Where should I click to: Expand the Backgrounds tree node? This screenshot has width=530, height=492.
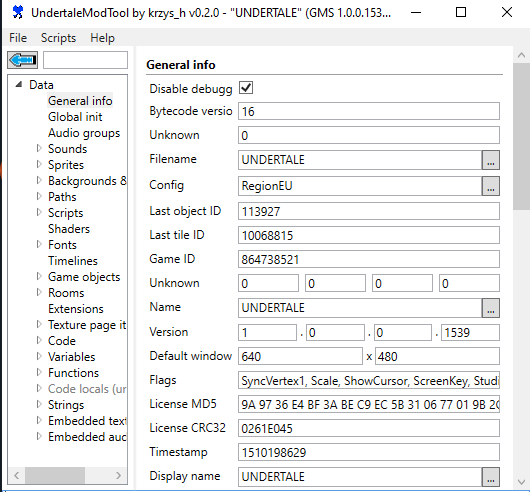coord(39,180)
